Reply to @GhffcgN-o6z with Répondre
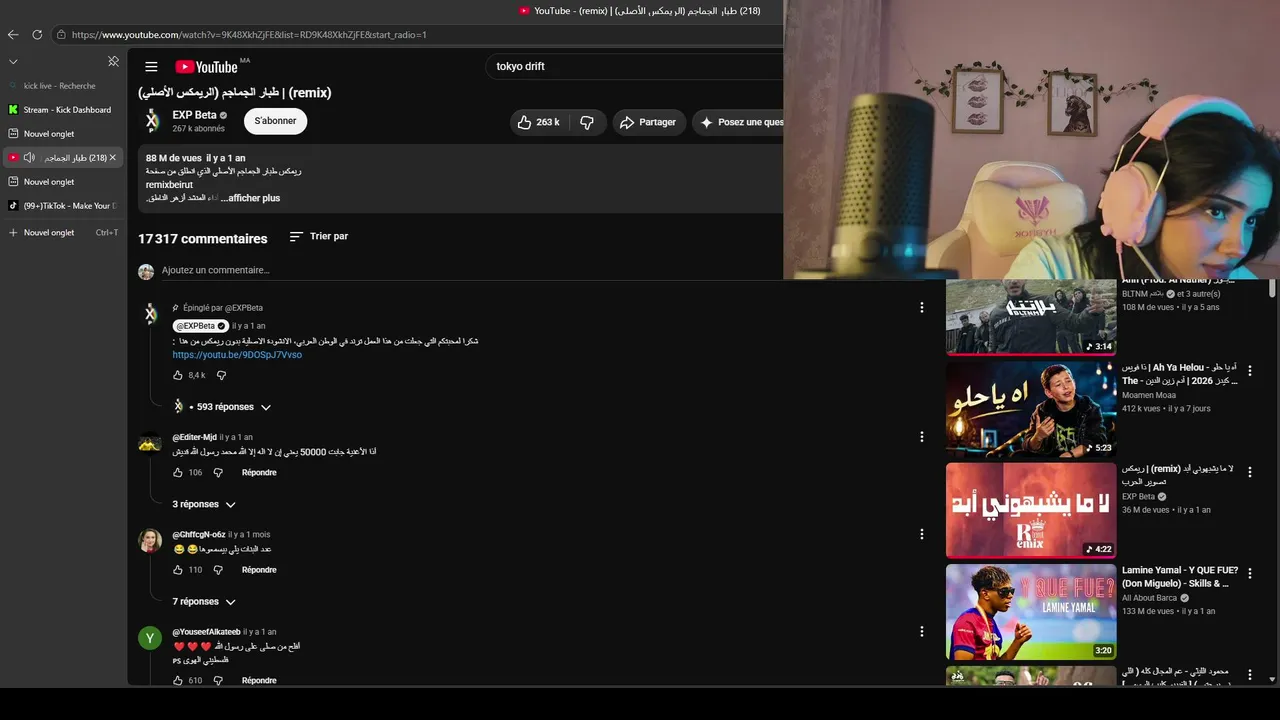 (x=259, y=570)
